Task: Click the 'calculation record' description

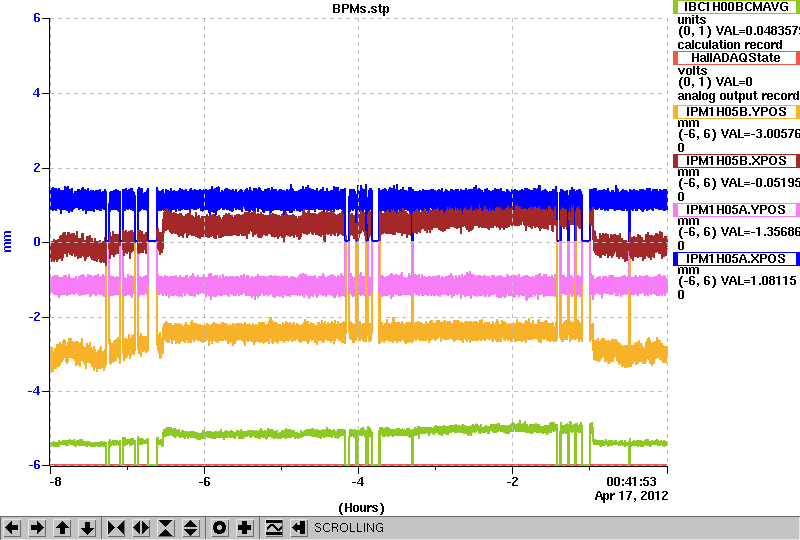Action: [730, 45]
